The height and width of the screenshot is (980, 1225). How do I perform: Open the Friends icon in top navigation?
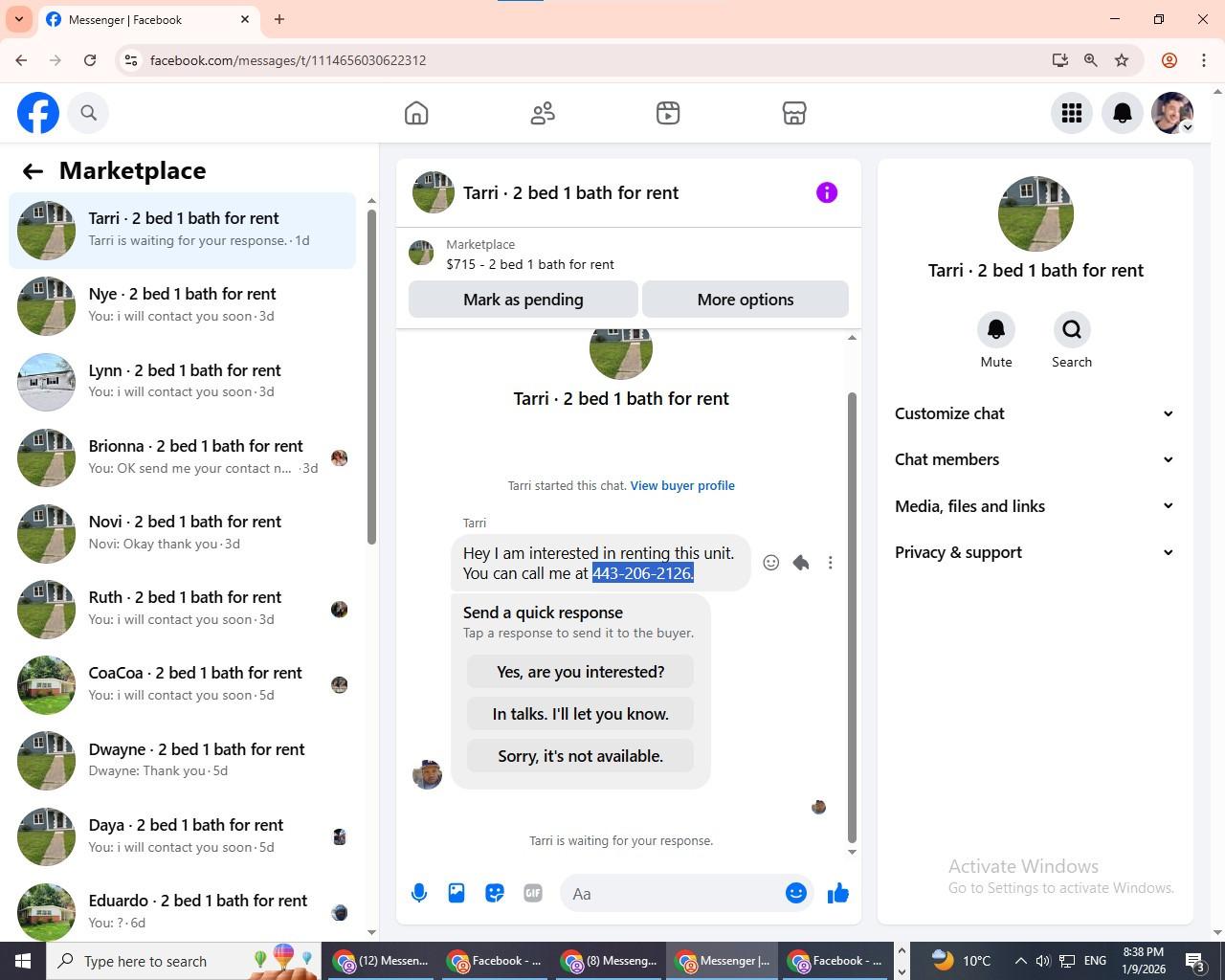(x=543, y=113)
